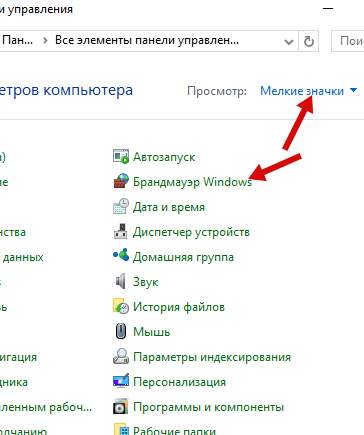Screen dimensions: 364x435
Task: Click the Брандмауэр Windows firewall icon
Action: [121, 181]
